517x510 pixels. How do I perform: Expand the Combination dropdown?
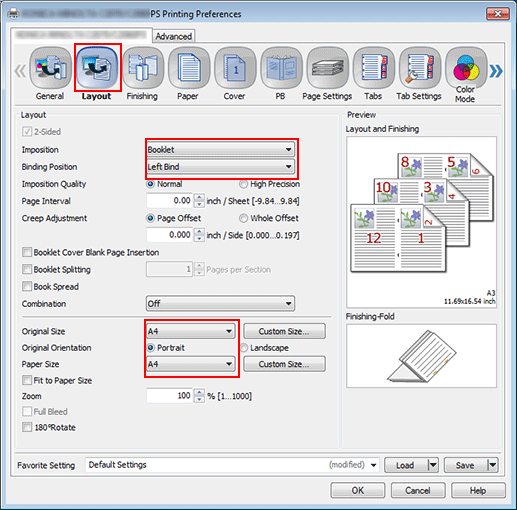coord(220,303)
